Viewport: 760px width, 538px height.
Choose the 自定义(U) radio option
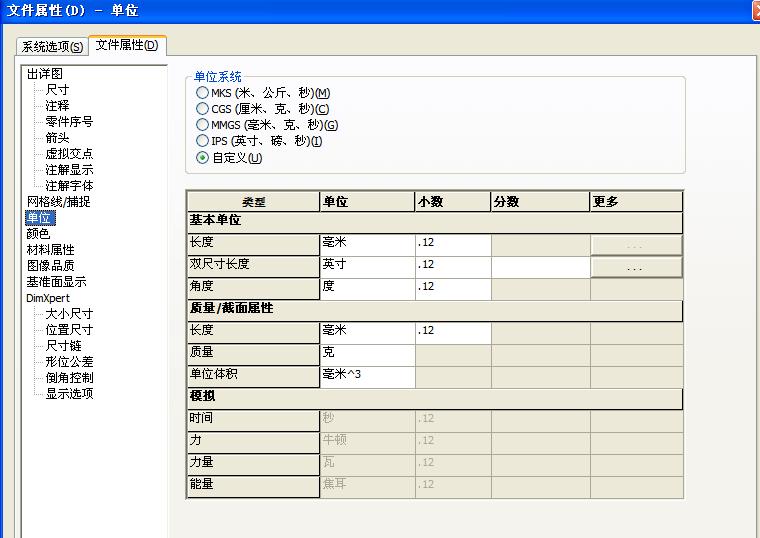[x=229, y=158]
